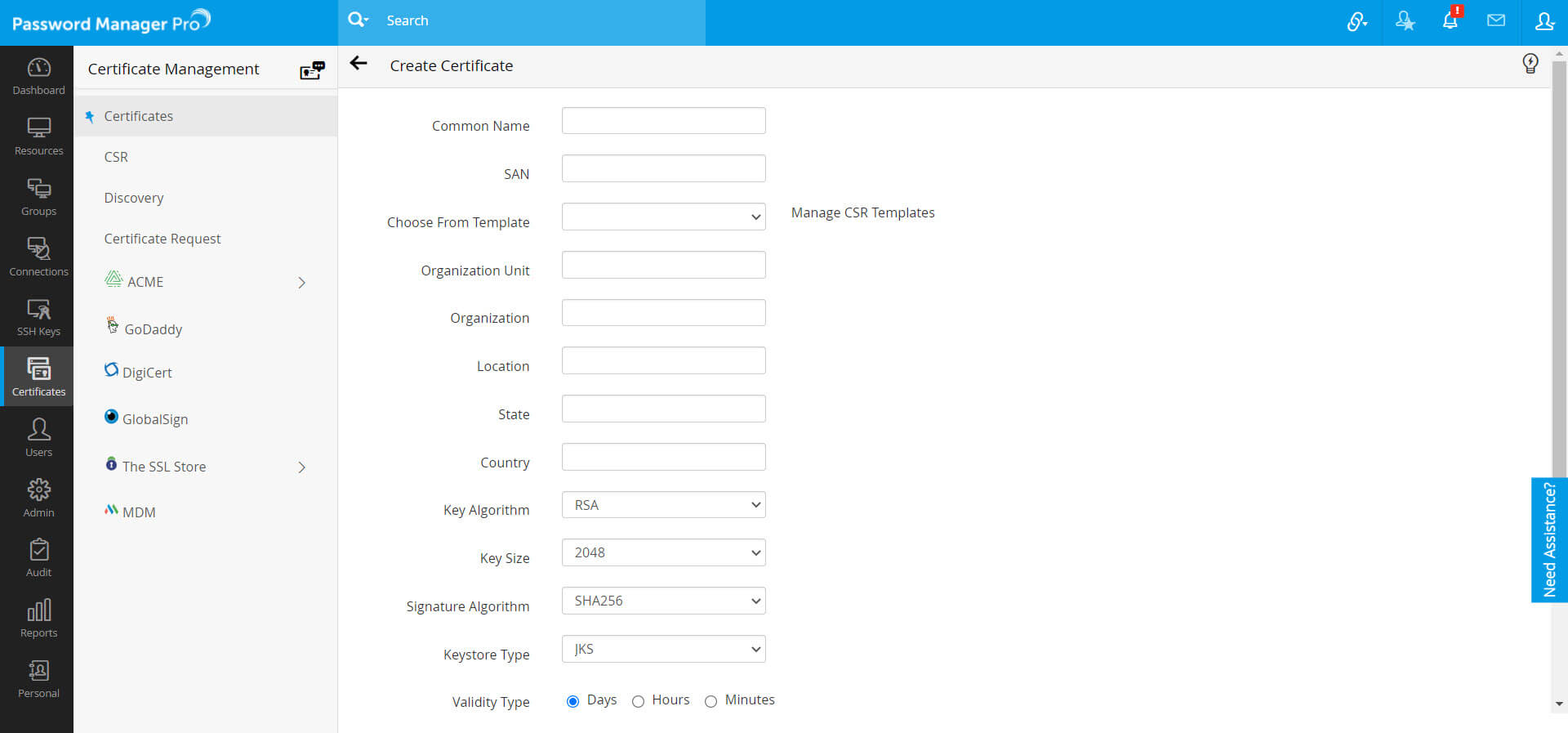Expand The SSL Store submenu chevron
Viewport: 1568px width, 733px height.
(301, 467)
